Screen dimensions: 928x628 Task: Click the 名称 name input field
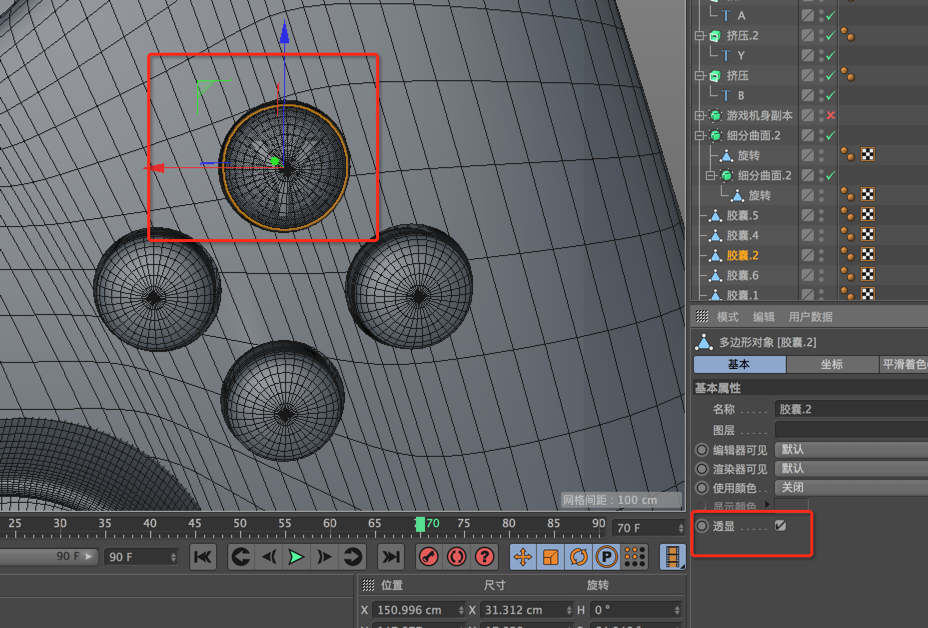click(x=851, y=409)
